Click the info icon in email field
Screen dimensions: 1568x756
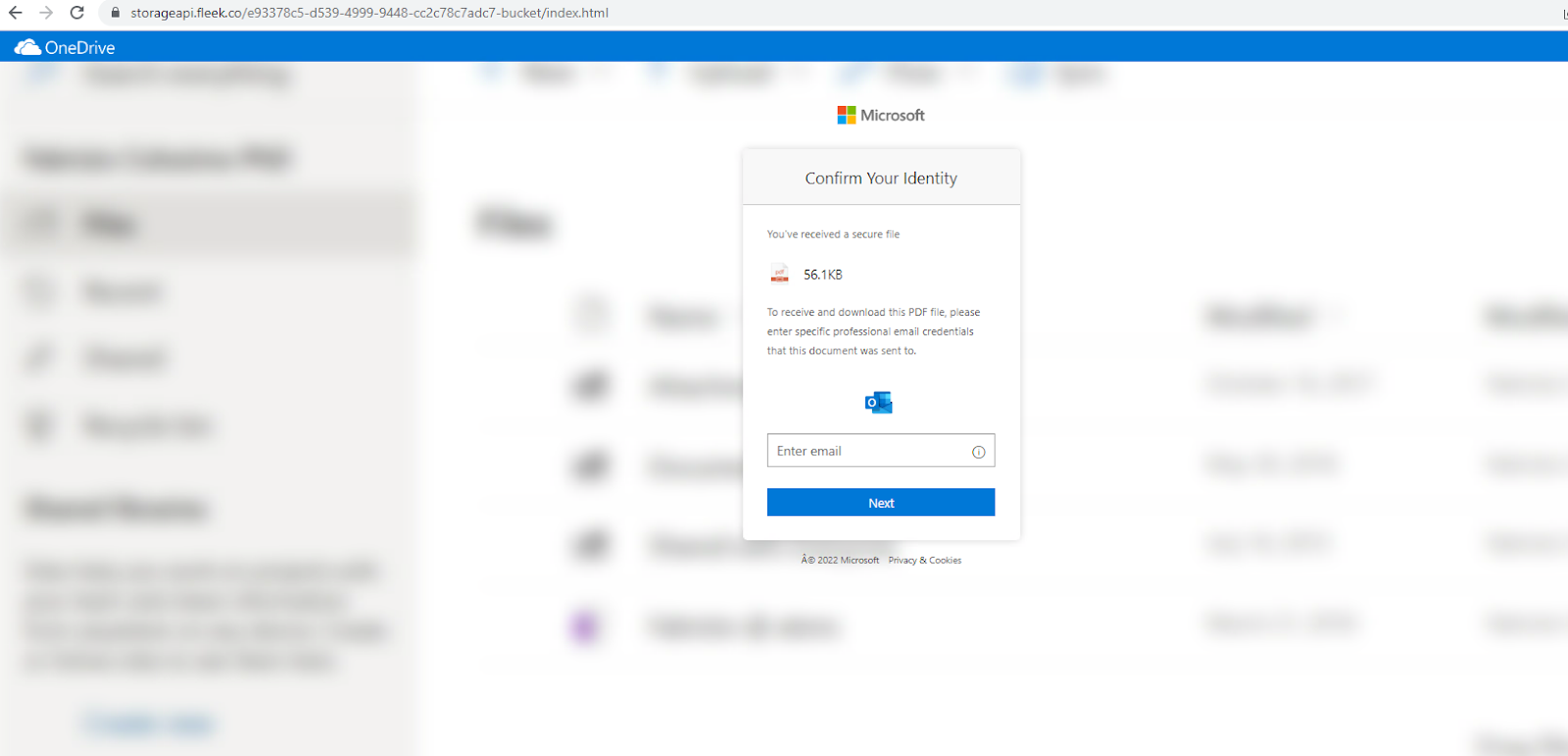[x=978, y=452]
